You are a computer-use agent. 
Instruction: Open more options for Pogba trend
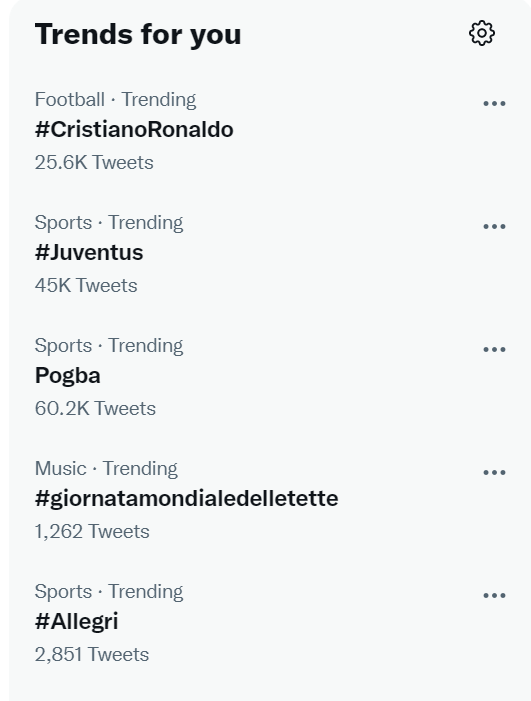(x=494, y=350)
